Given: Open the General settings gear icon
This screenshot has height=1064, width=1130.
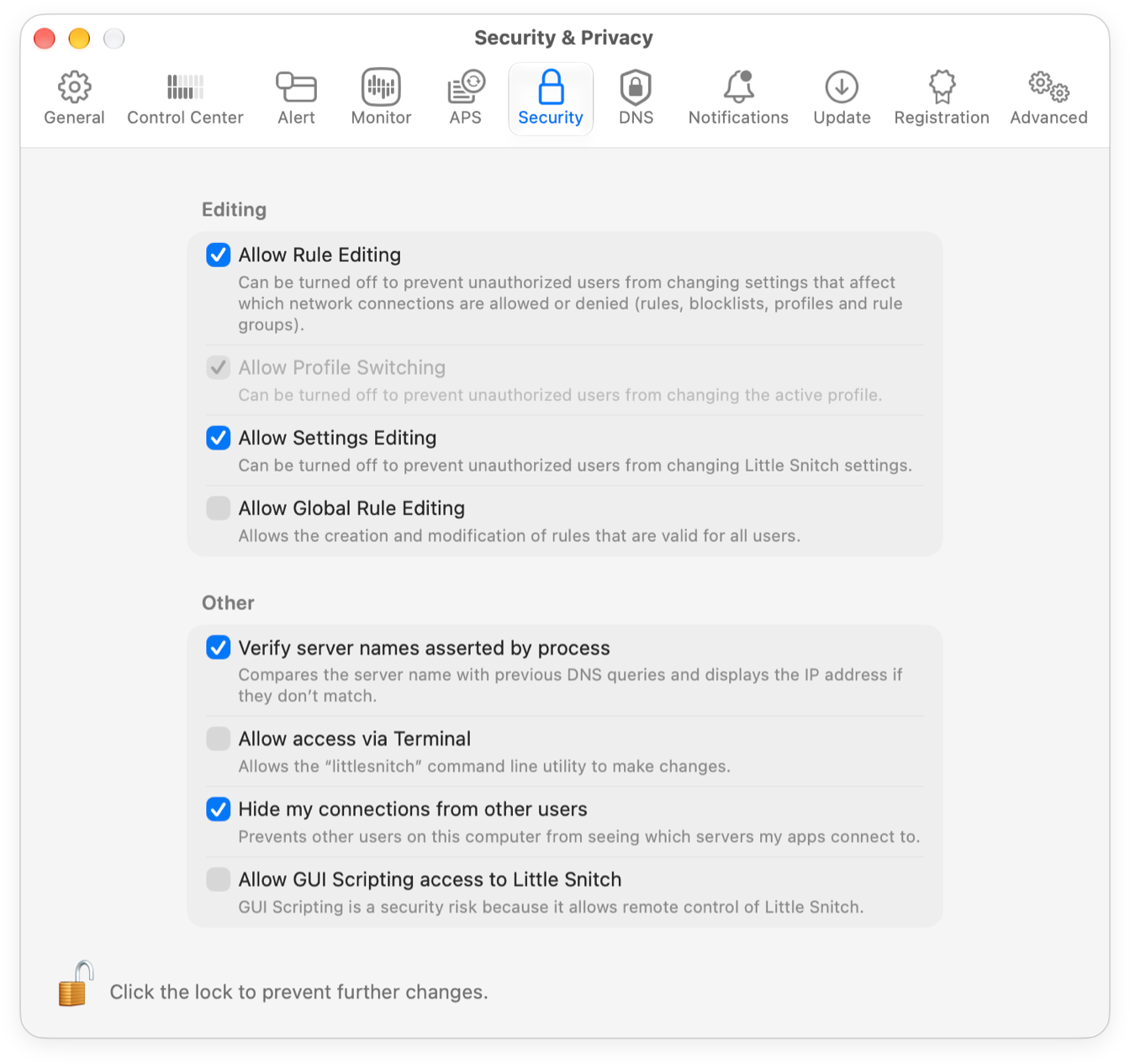Looking at the screenshot, I should 74,87.
